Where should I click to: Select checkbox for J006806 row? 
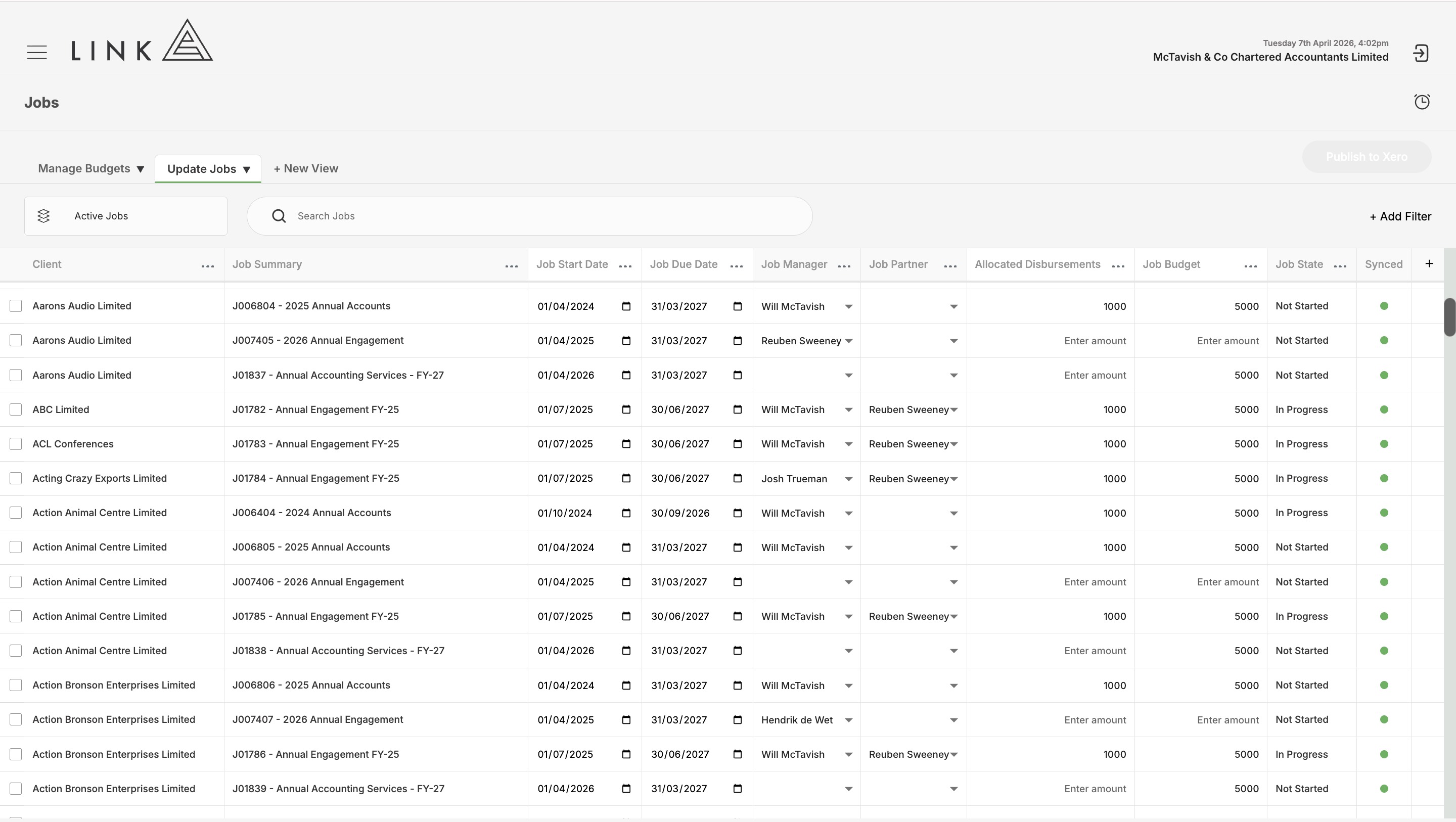click(x=16, y=685)
